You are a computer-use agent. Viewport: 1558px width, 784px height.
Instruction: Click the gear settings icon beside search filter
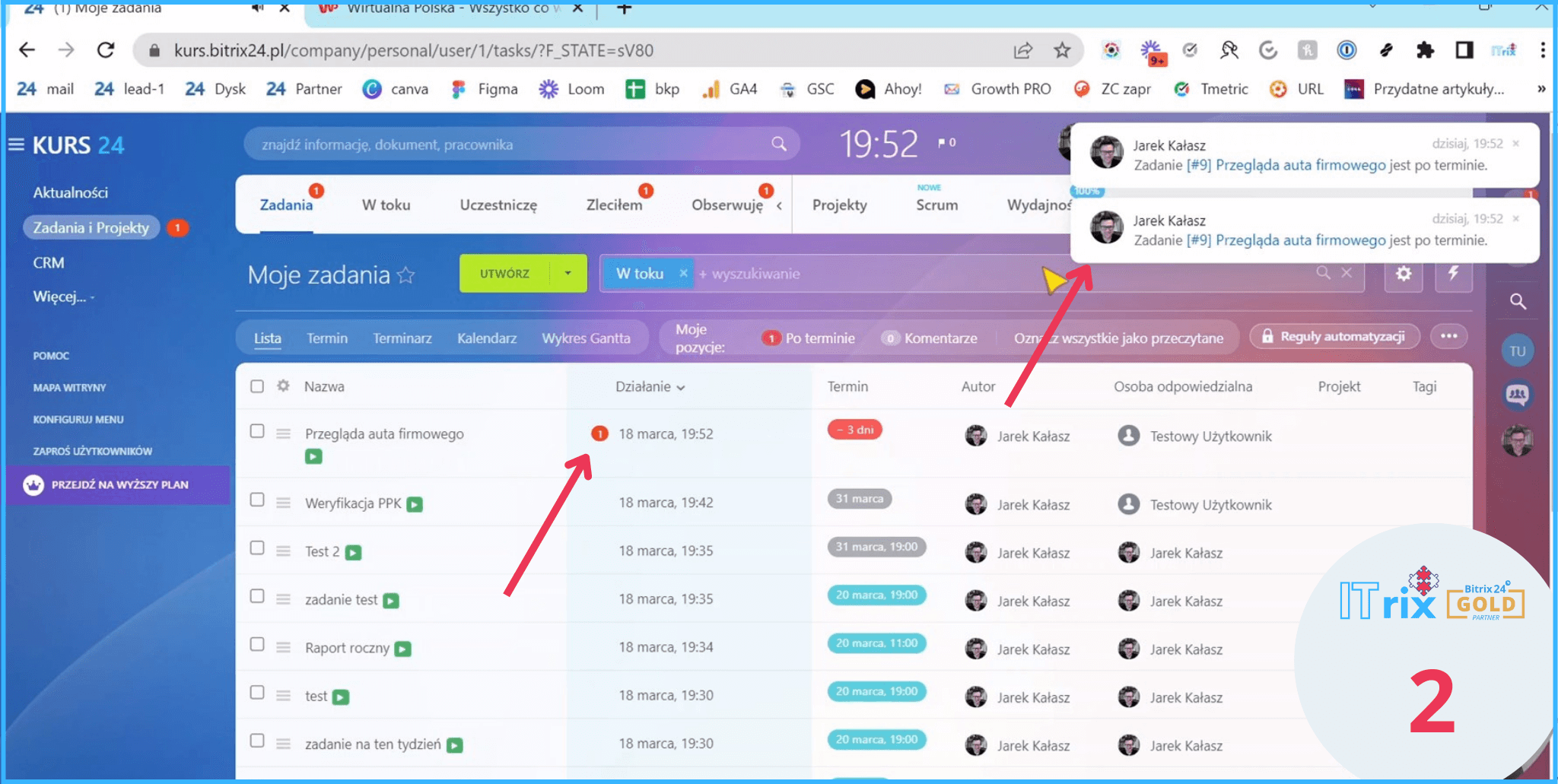[1403, 274]
